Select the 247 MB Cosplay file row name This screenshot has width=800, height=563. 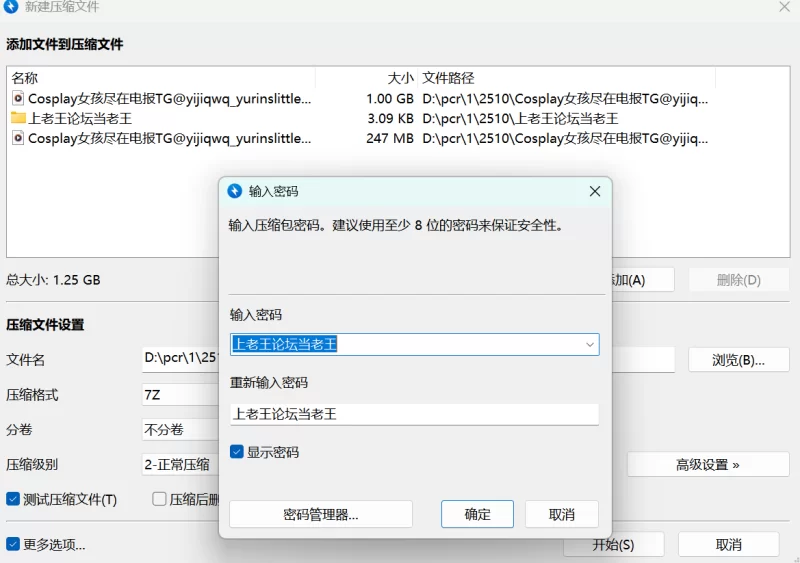[x=169, y=138]
